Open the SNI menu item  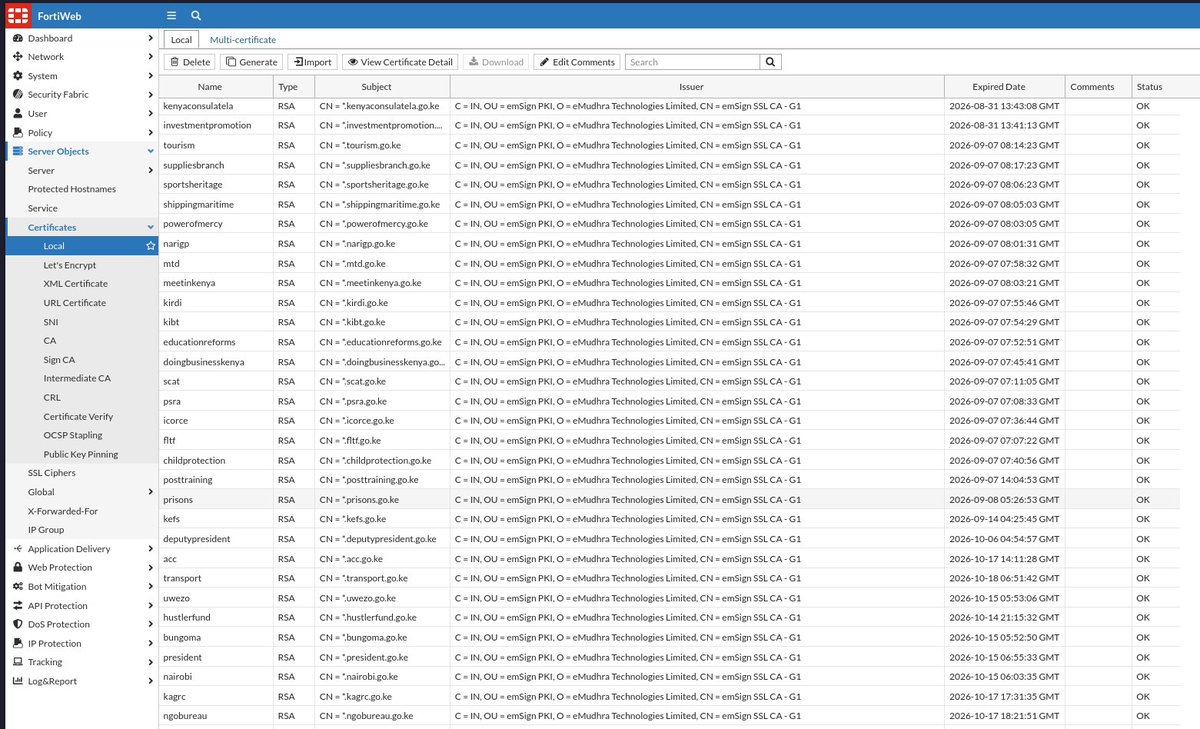point(51,322)
